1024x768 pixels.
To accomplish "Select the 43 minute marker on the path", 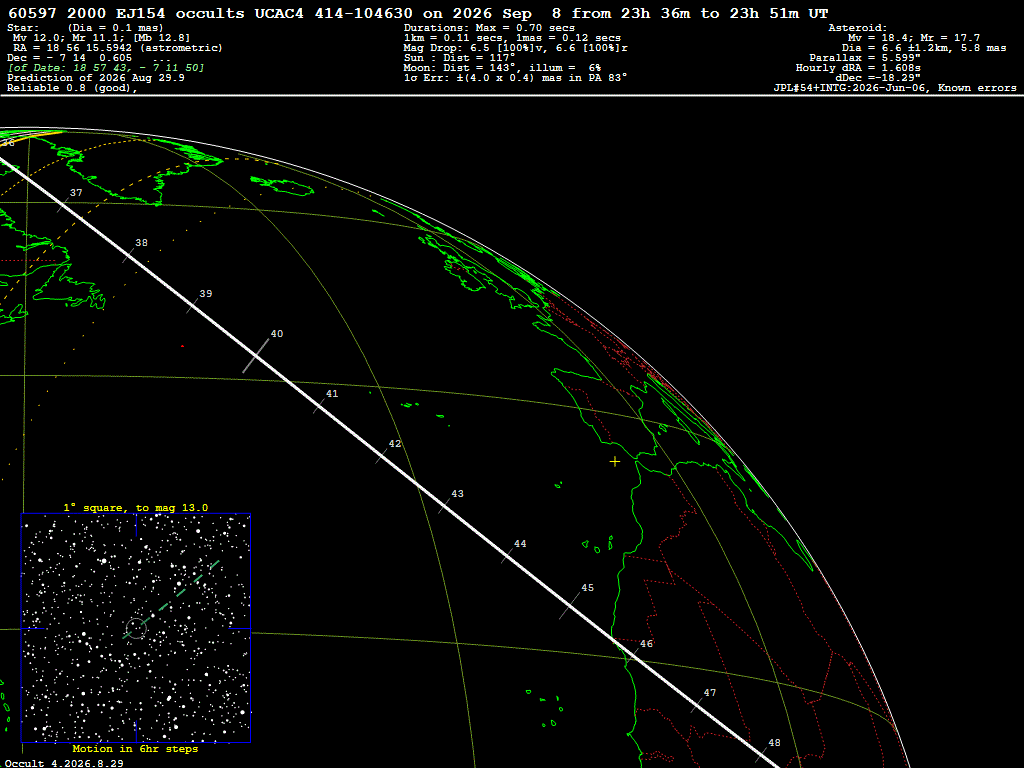I will click(x=457, y=494).
